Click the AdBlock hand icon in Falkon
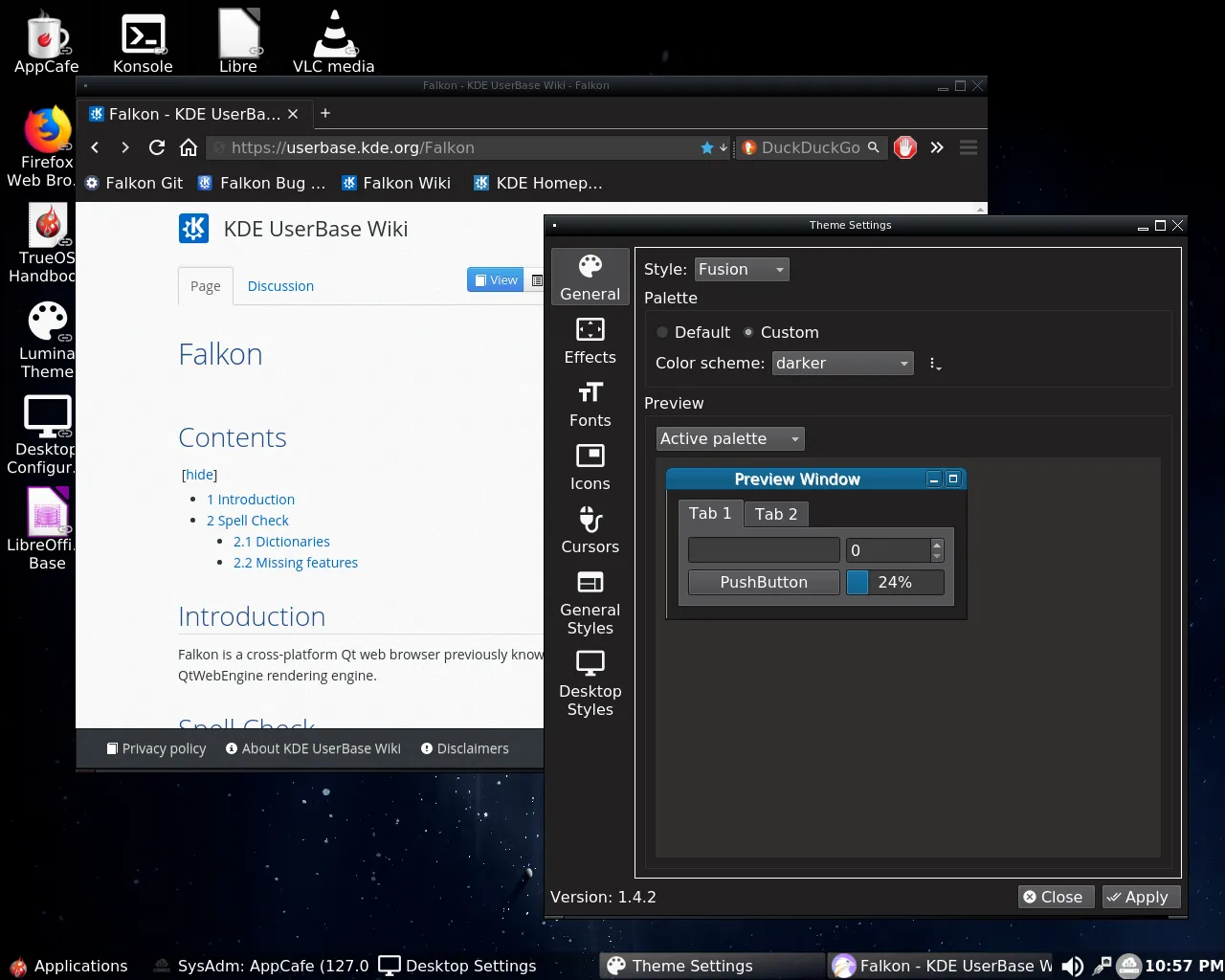This screenshot has width=1225, height=980. tap(905, 147)
